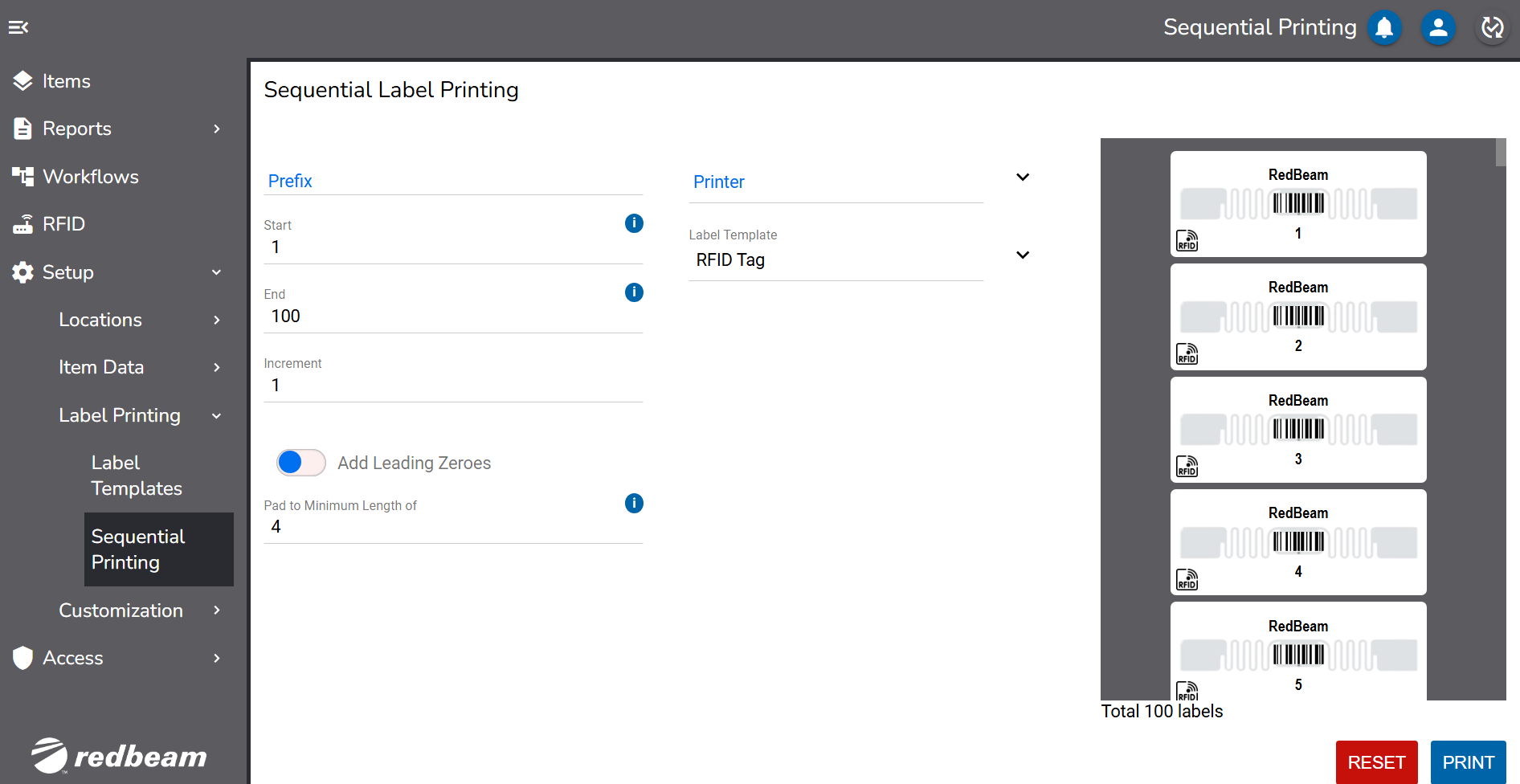Click the label preview scrollbar thumb

click(1500, 153)
